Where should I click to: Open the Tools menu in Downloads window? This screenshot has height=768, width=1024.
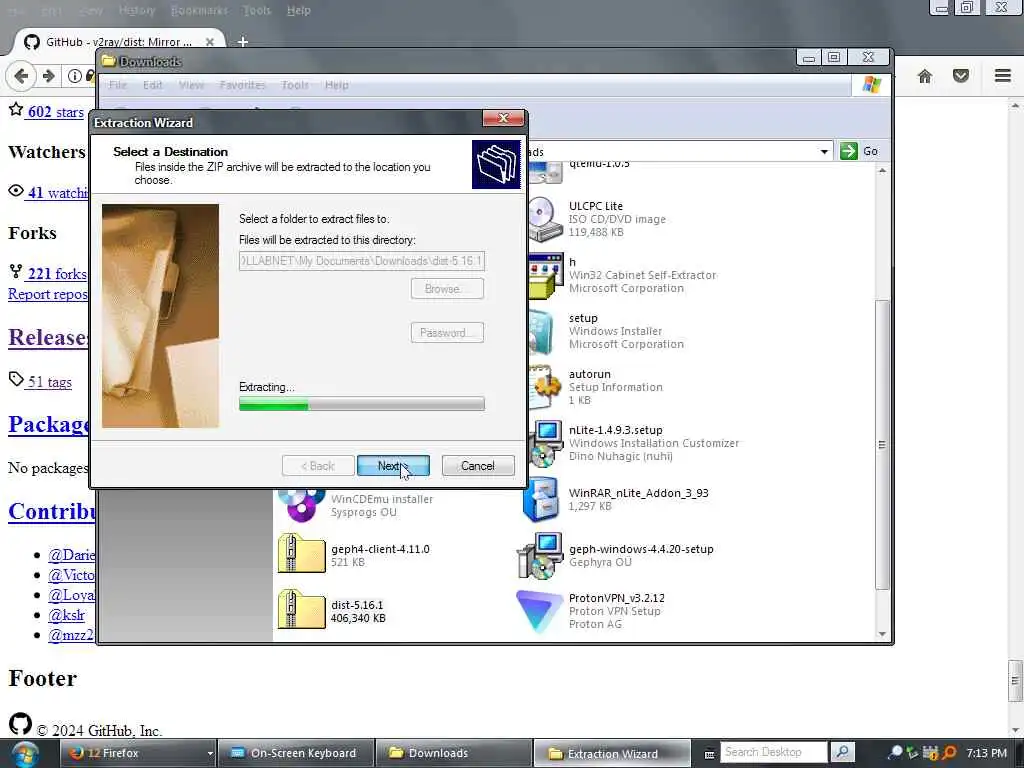(295, 85)
